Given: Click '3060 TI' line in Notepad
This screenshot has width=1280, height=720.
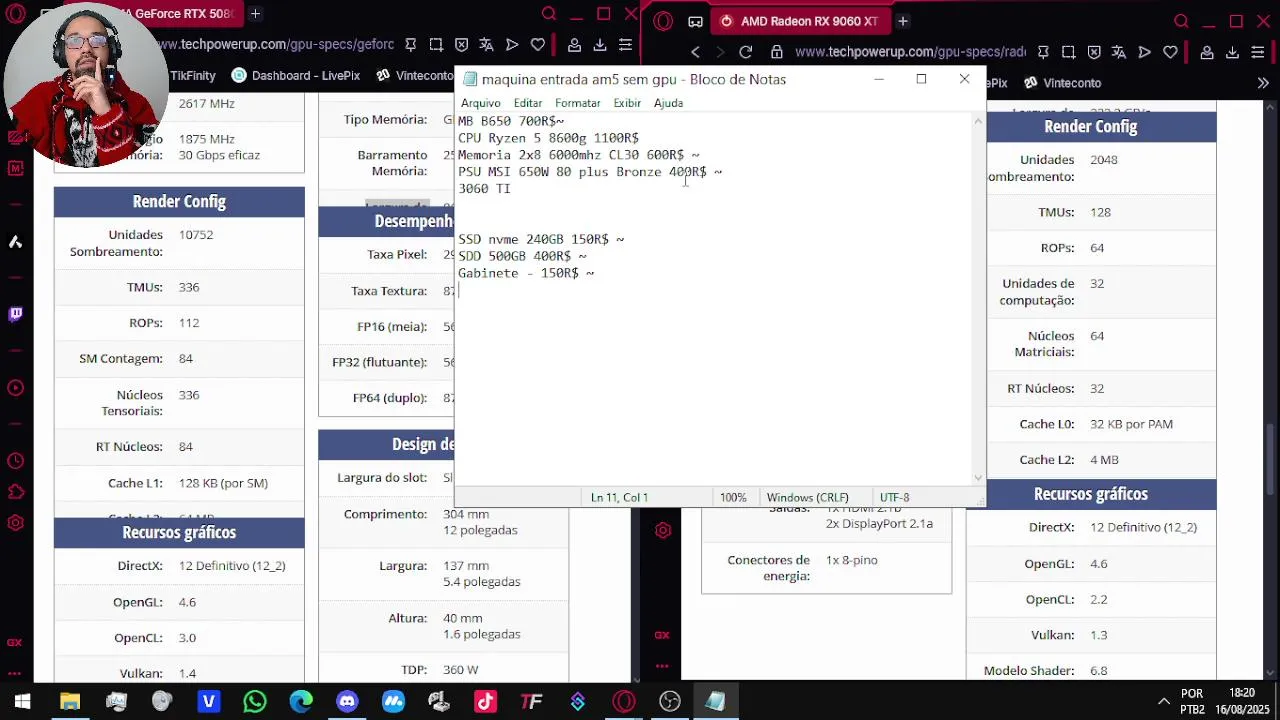Looking at the screenshot, I should (x=484, y=188).
